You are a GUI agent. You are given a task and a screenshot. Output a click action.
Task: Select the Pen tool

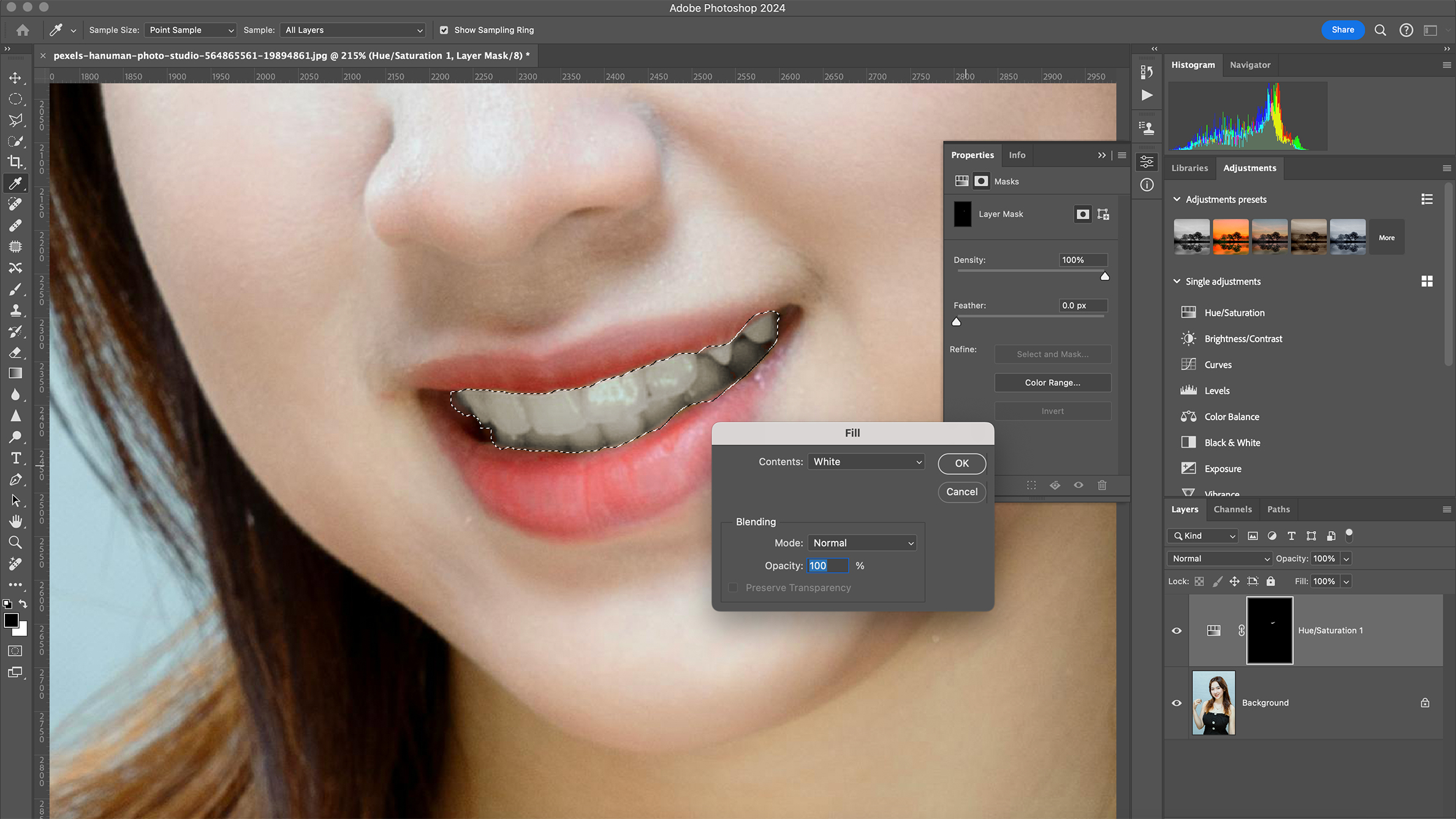point(15,479)
